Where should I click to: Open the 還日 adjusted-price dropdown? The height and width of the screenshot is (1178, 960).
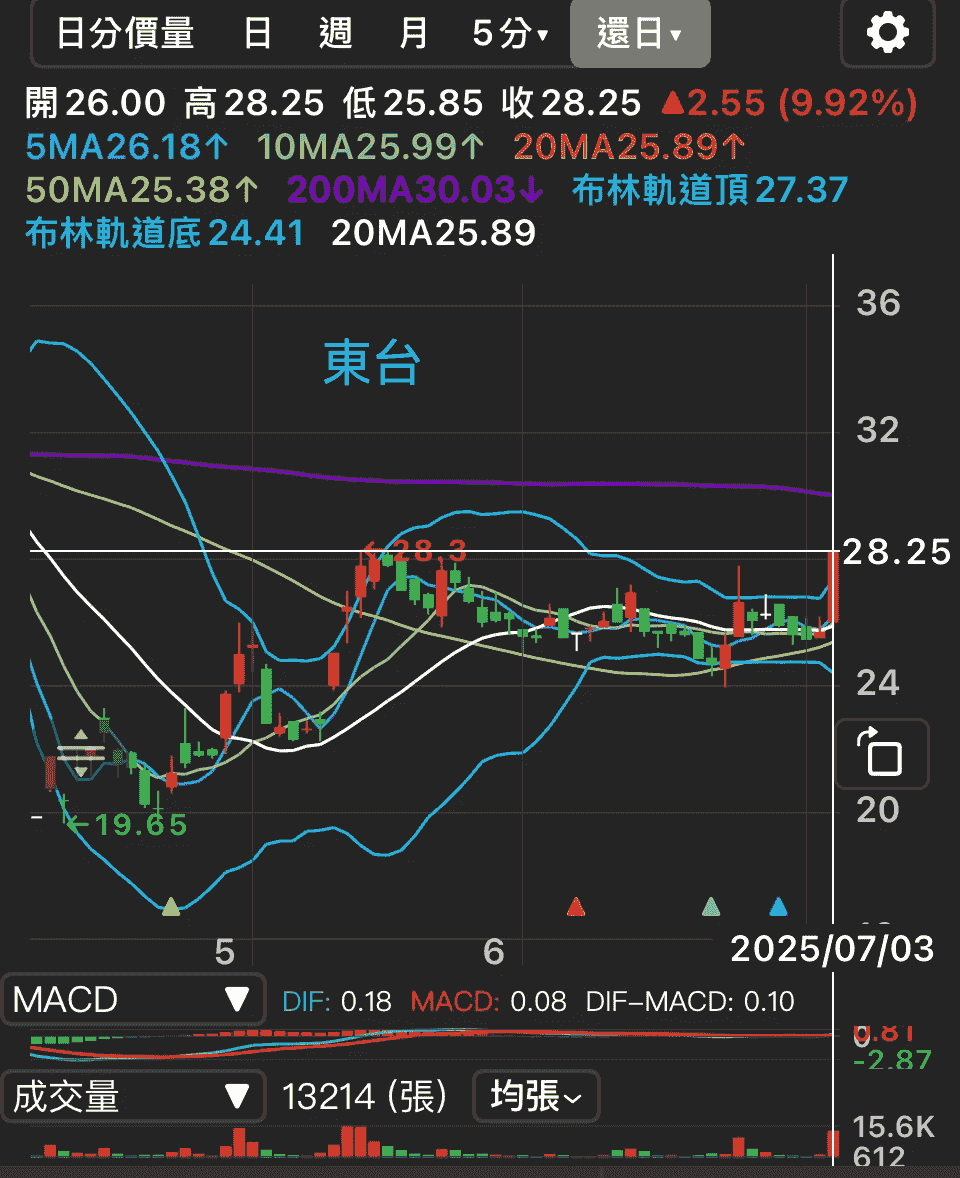point(640,34)
